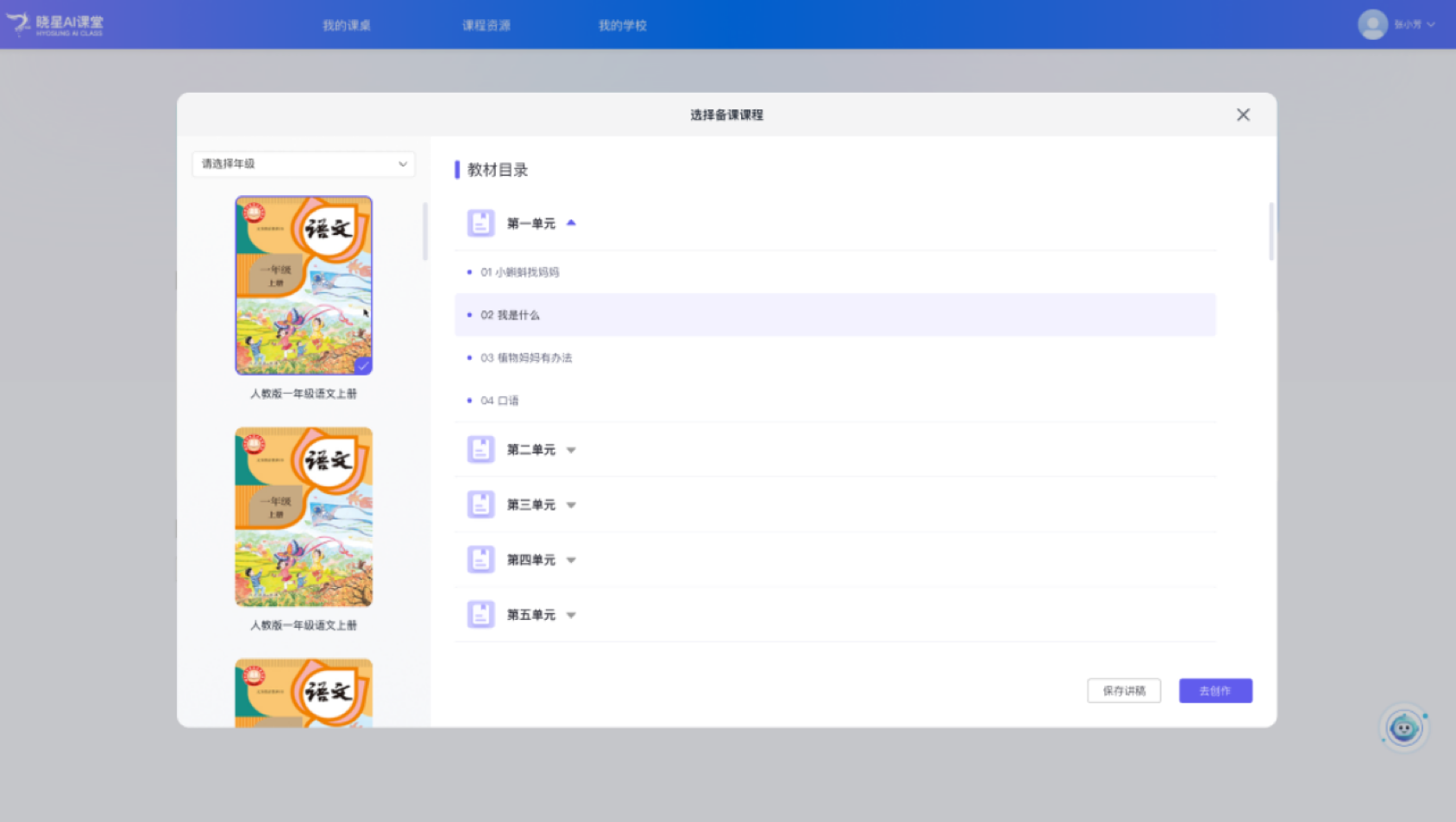Click the 去创作 button
The image size is (1456, 822).
[1215, 691]
